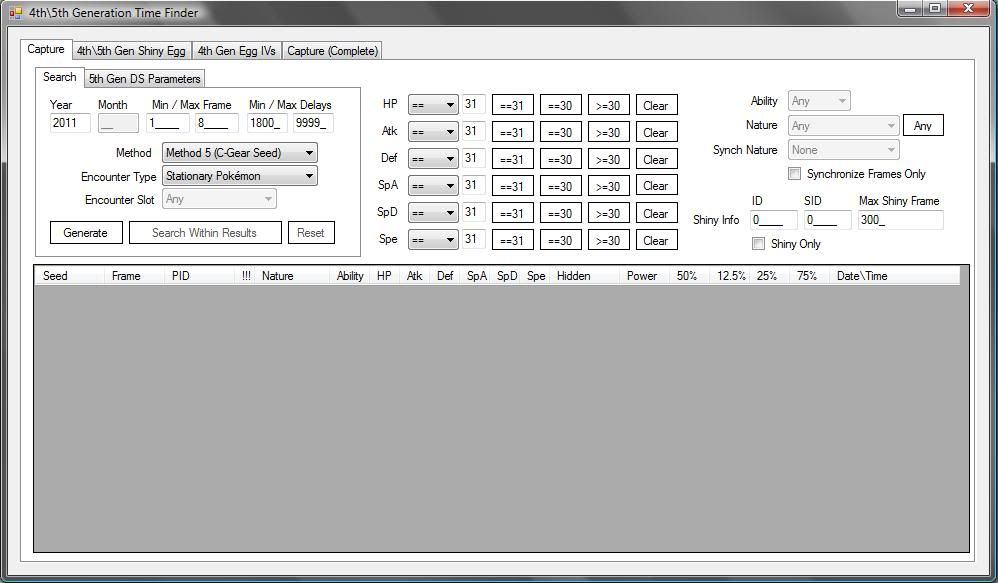
Task: Set Def to >=30
Action: 608,159
